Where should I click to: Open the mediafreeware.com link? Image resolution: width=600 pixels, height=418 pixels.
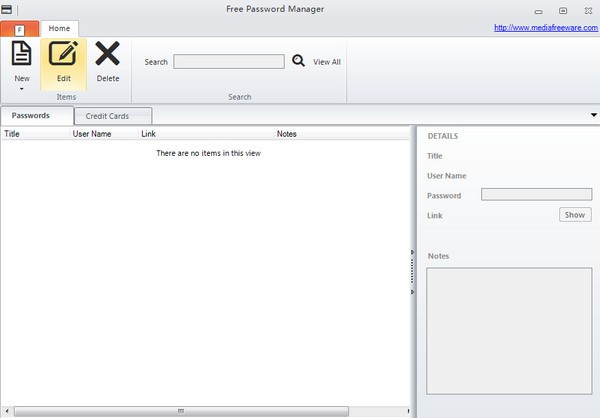[546, 28]
